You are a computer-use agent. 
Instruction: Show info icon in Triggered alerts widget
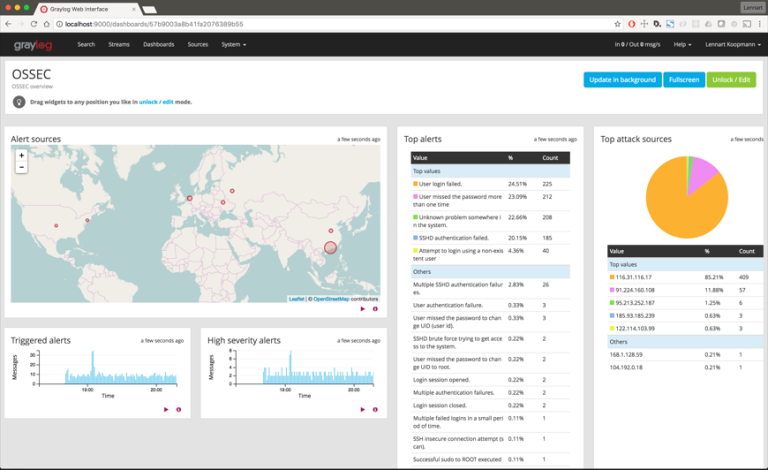[x=179, y=409]
